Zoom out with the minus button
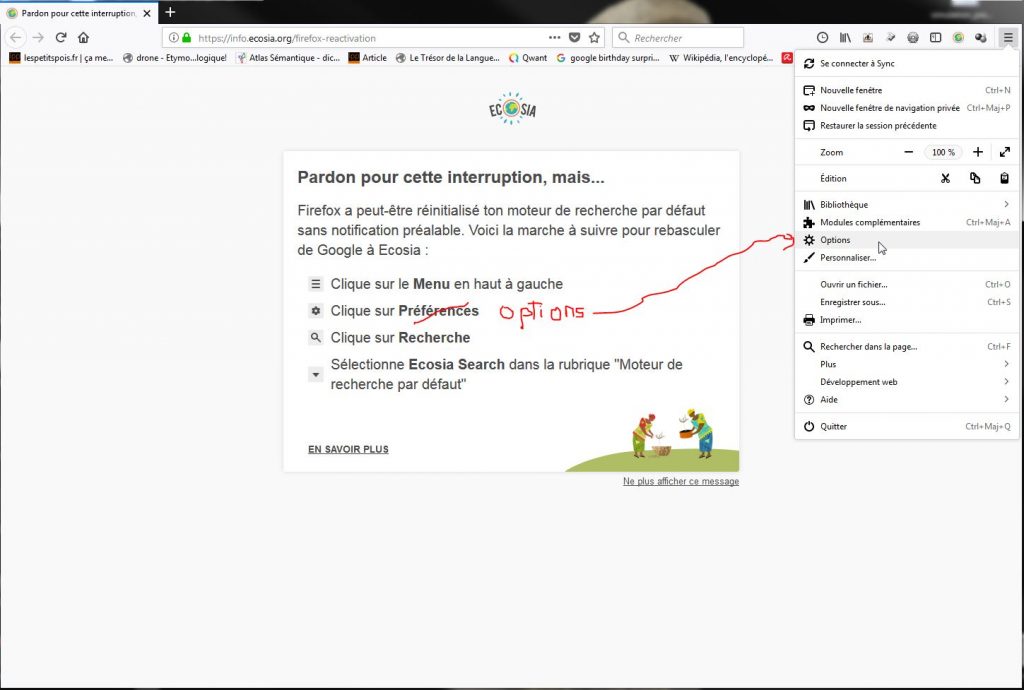This screenshot has height=690, width=1024. tap(908, 152)
